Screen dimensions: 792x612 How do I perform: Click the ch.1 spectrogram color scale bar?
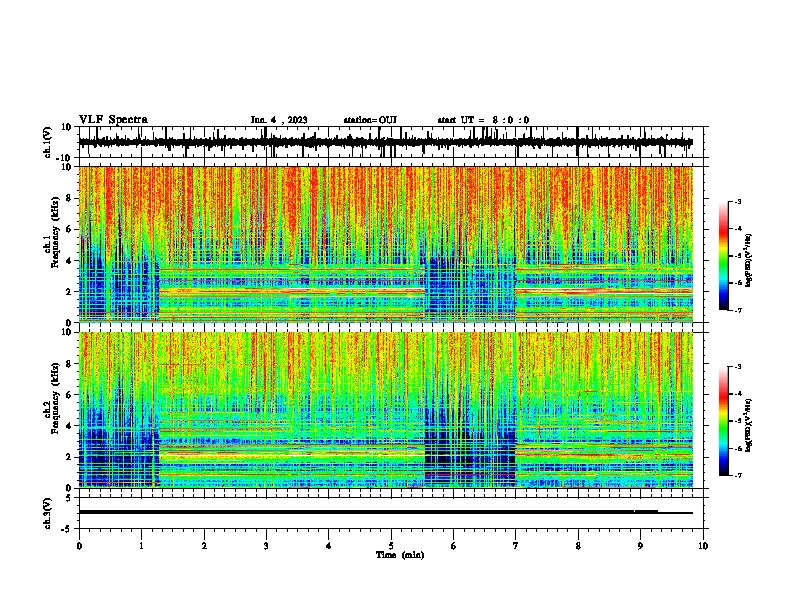click(x=723, y=256)
